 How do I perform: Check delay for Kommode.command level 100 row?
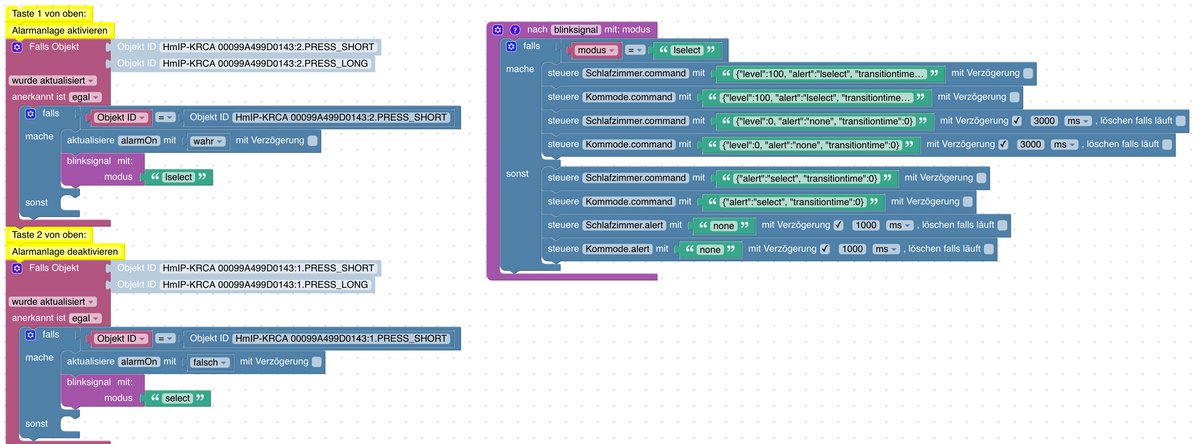coord(1015,97)
